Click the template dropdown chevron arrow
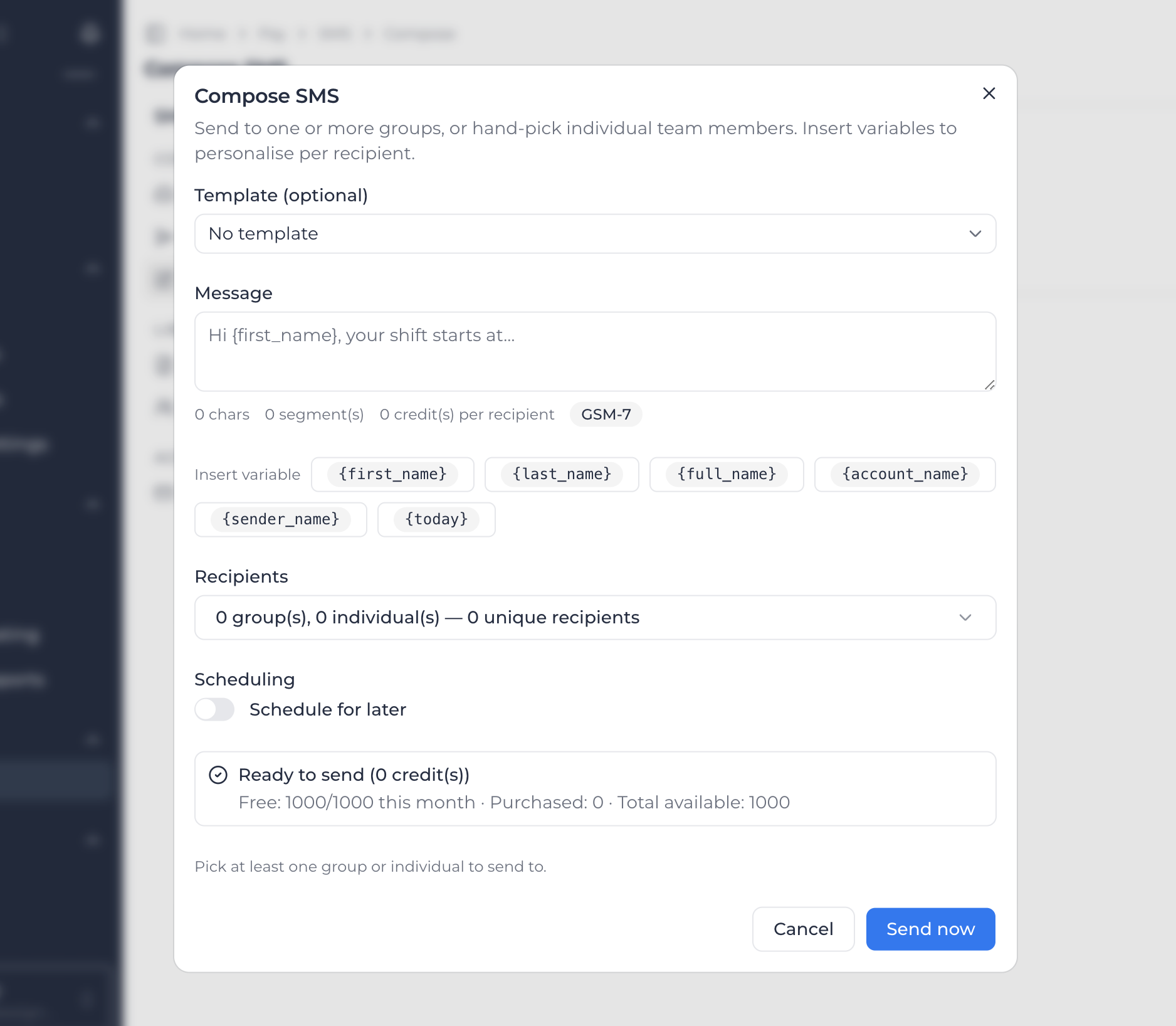Viewport: 1176px width, 1026px height. [975, 234]
